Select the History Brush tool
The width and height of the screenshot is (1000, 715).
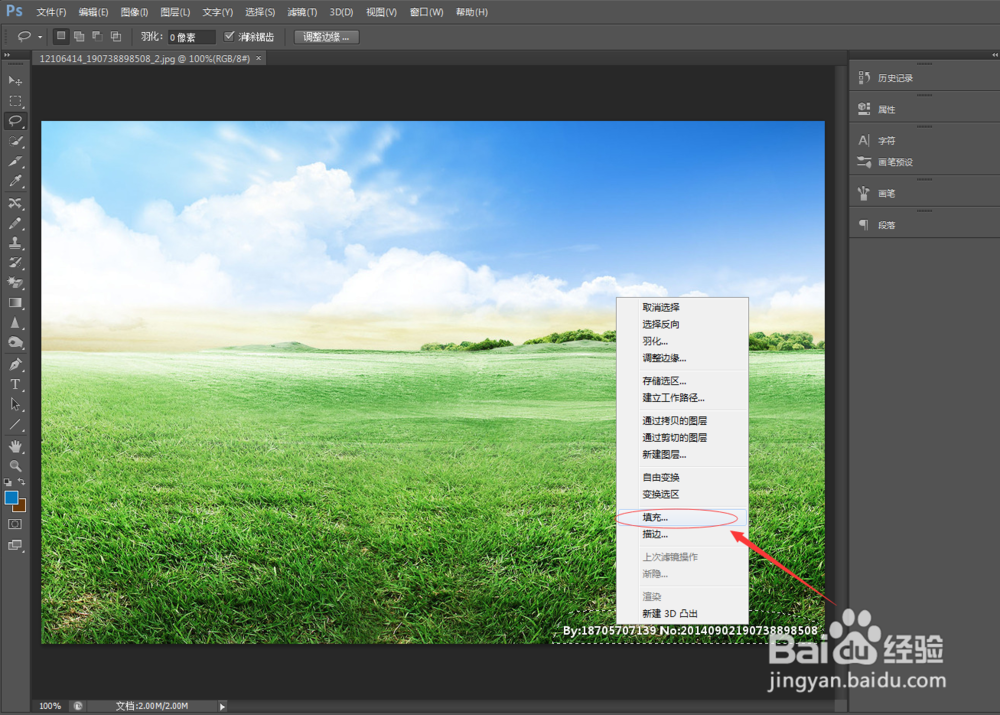click(15, 263)
